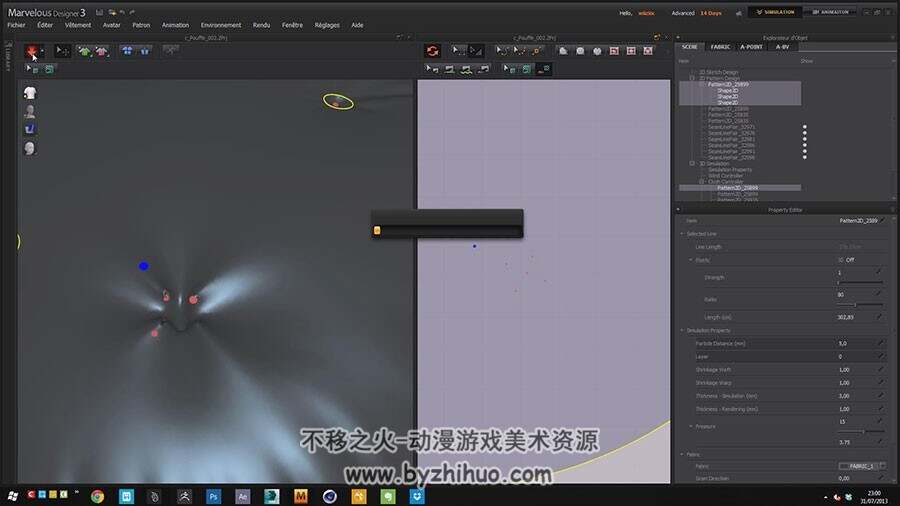Click the red simulate button in 3D toolbar

click(x=32, y=51)
